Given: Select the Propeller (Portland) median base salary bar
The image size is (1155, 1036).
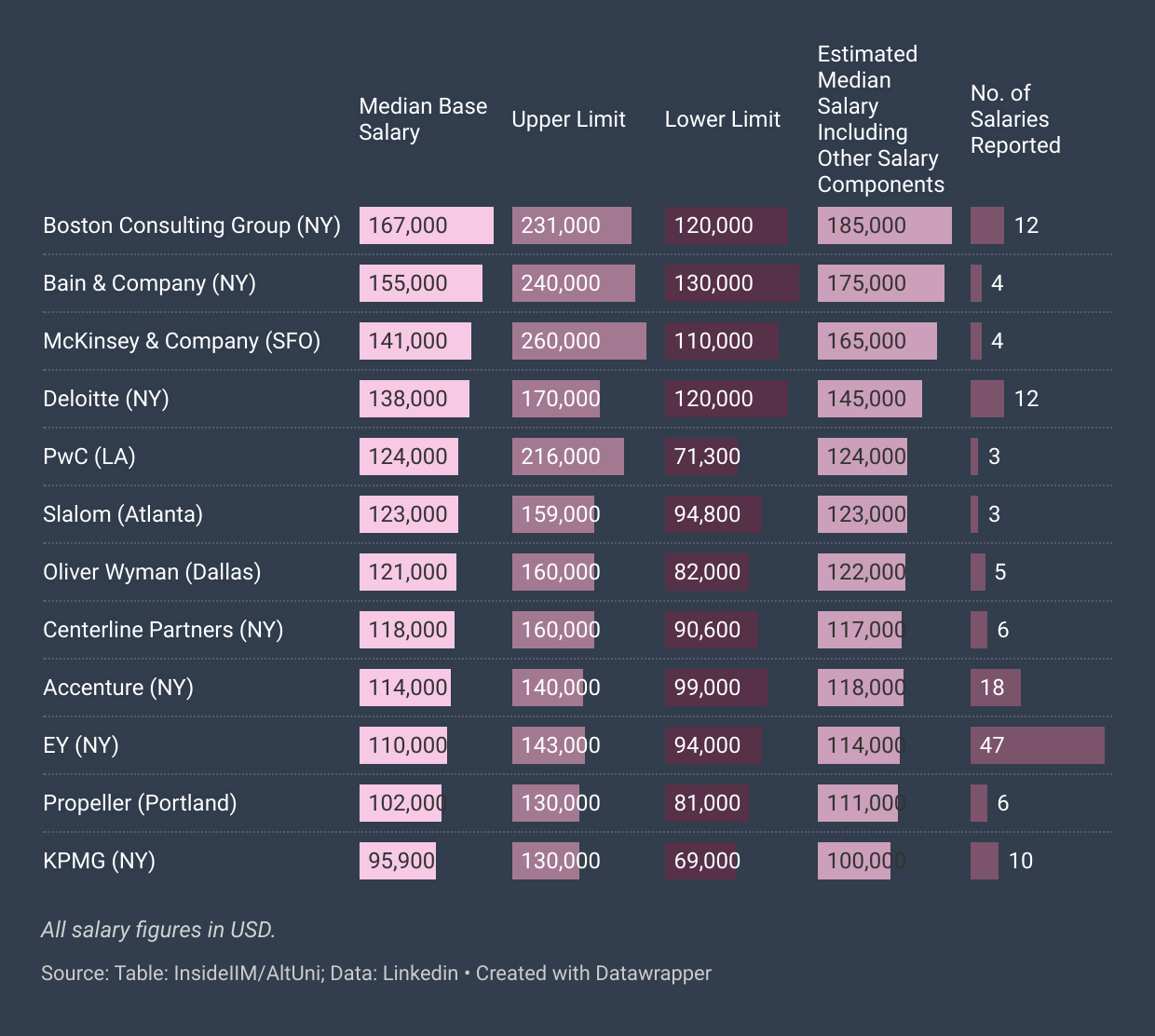Looking at the screenshot, I should (x=401, y=802).
